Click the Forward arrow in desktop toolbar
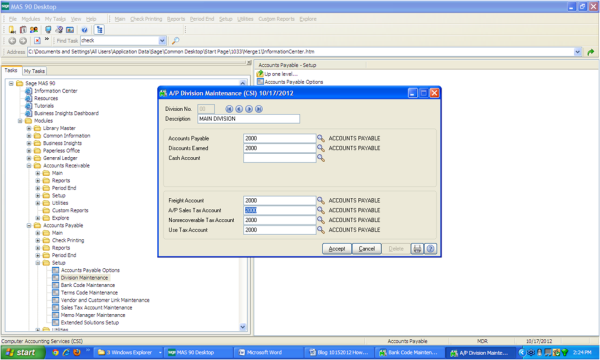The image size is (600, 360). [x=23, y=41]
